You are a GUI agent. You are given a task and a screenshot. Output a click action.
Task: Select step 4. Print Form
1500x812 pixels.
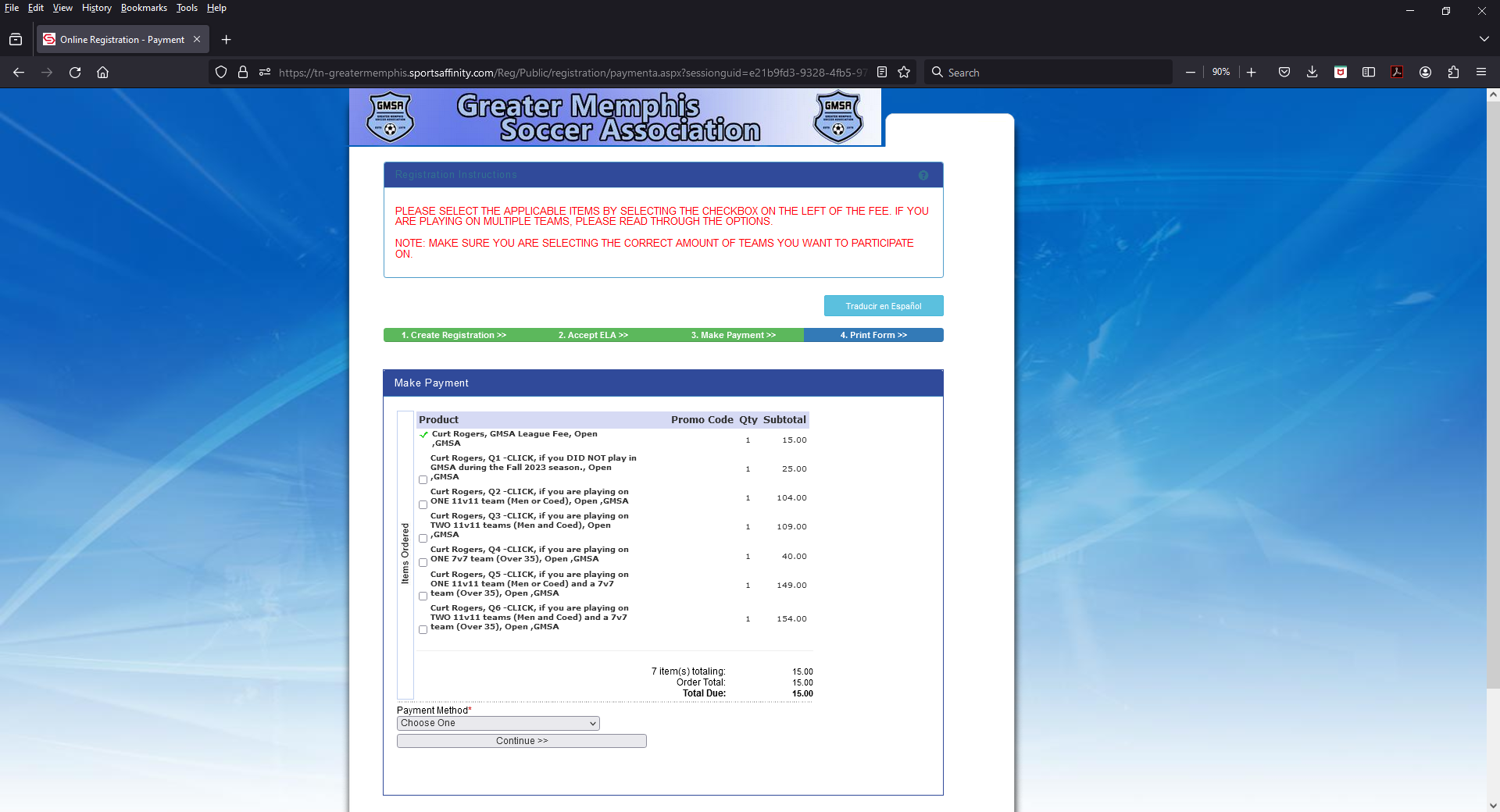[873, 335]
